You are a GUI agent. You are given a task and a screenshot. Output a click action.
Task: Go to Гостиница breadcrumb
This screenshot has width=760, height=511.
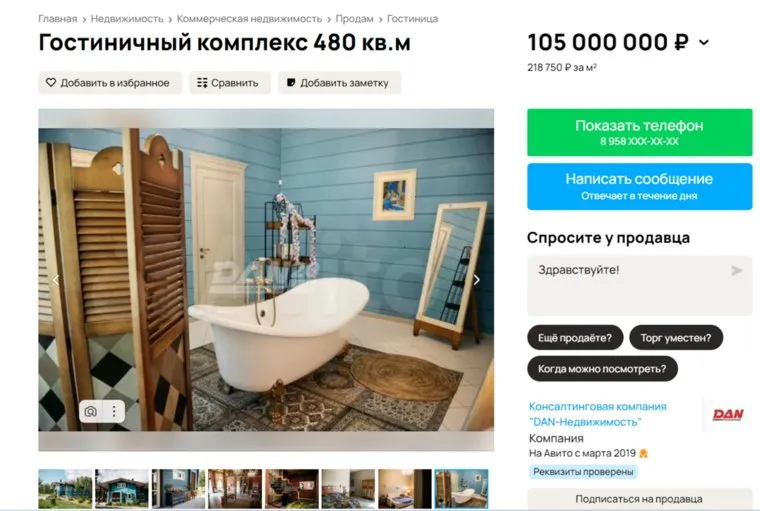pyautogui.click(x=412, y=19)
